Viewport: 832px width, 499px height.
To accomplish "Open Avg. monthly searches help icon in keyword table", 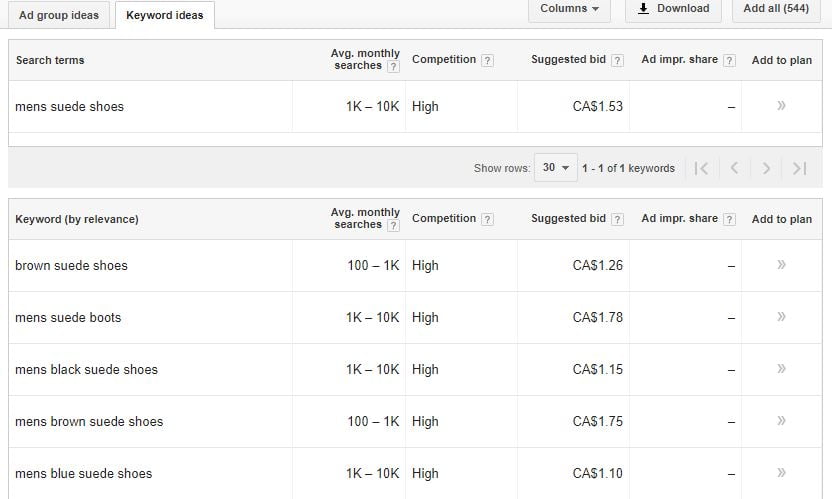I will (x=393, y=226).
